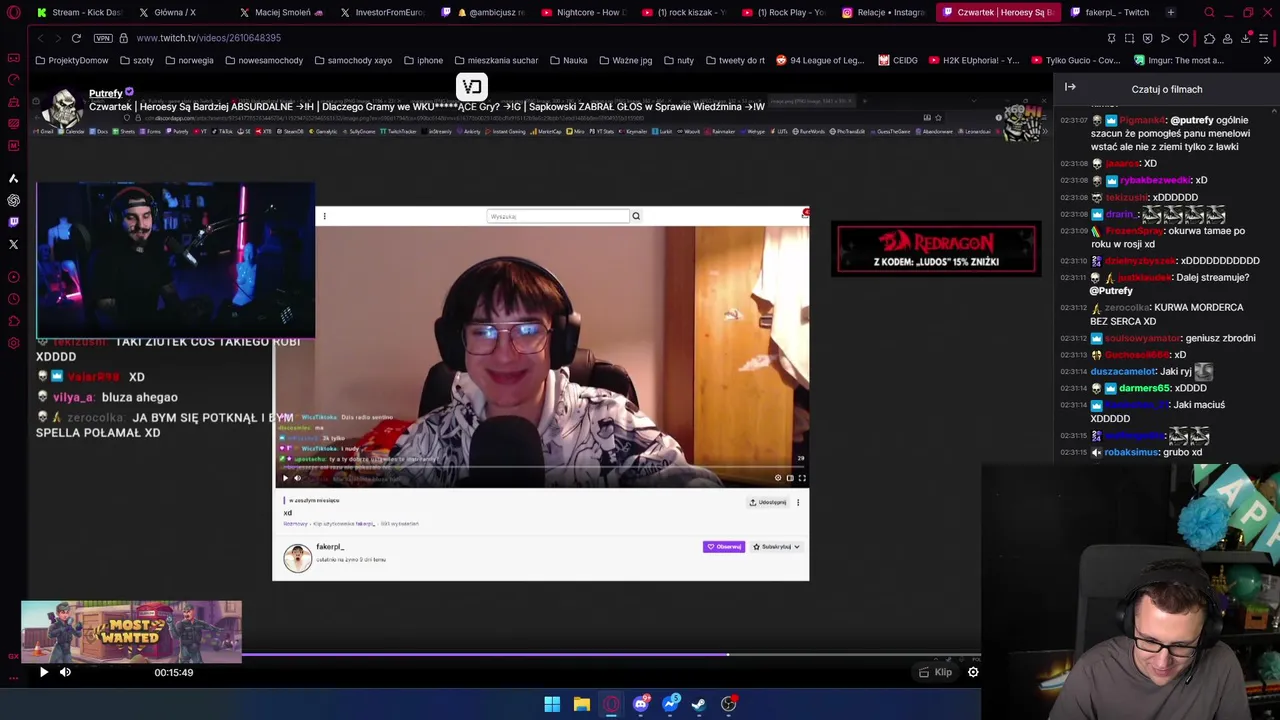Open the szoty bookmark folder
The image size is (1280, 720).
point(135,60)
